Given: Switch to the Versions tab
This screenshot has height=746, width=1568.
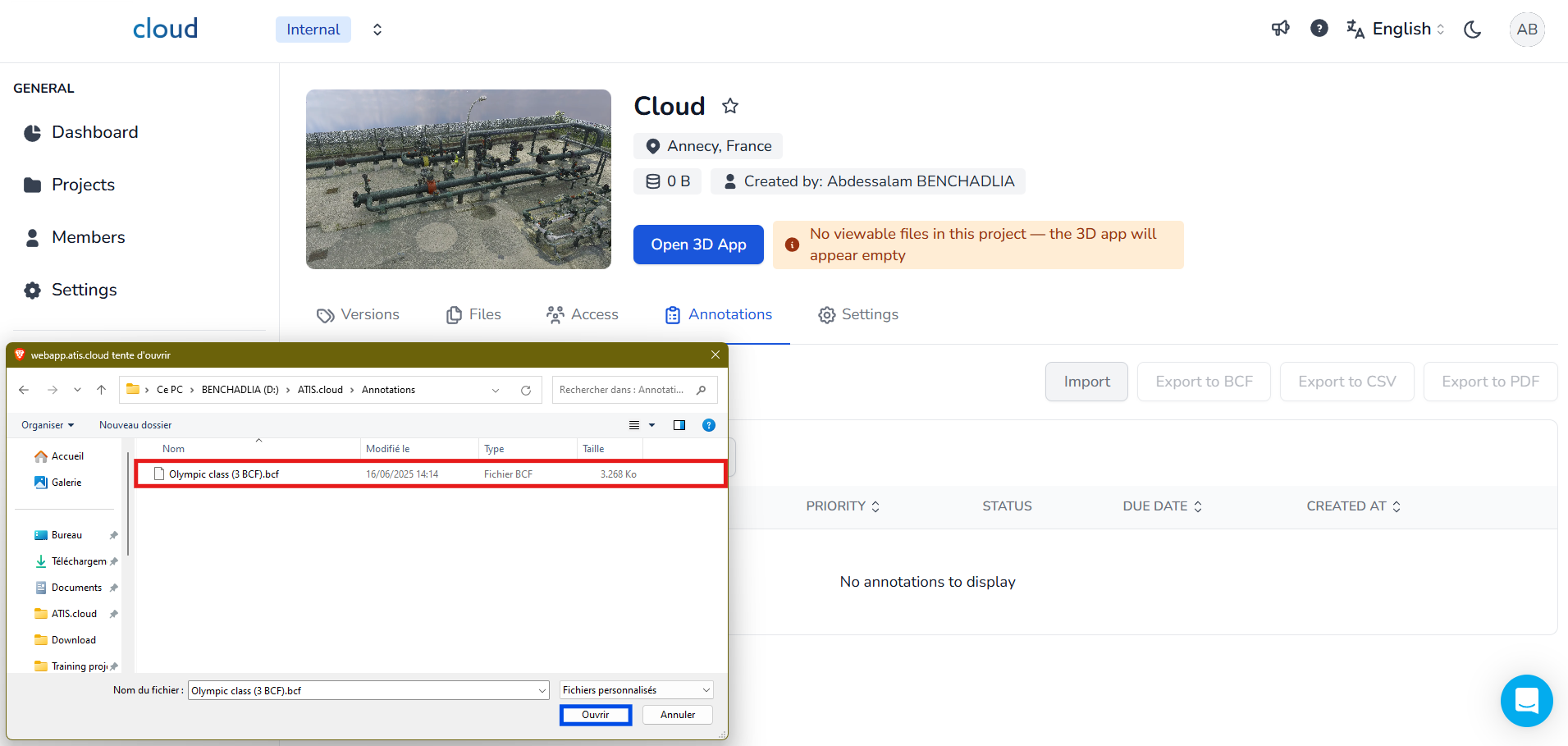Looking at the screenshot, I should (x=359, y=314).
